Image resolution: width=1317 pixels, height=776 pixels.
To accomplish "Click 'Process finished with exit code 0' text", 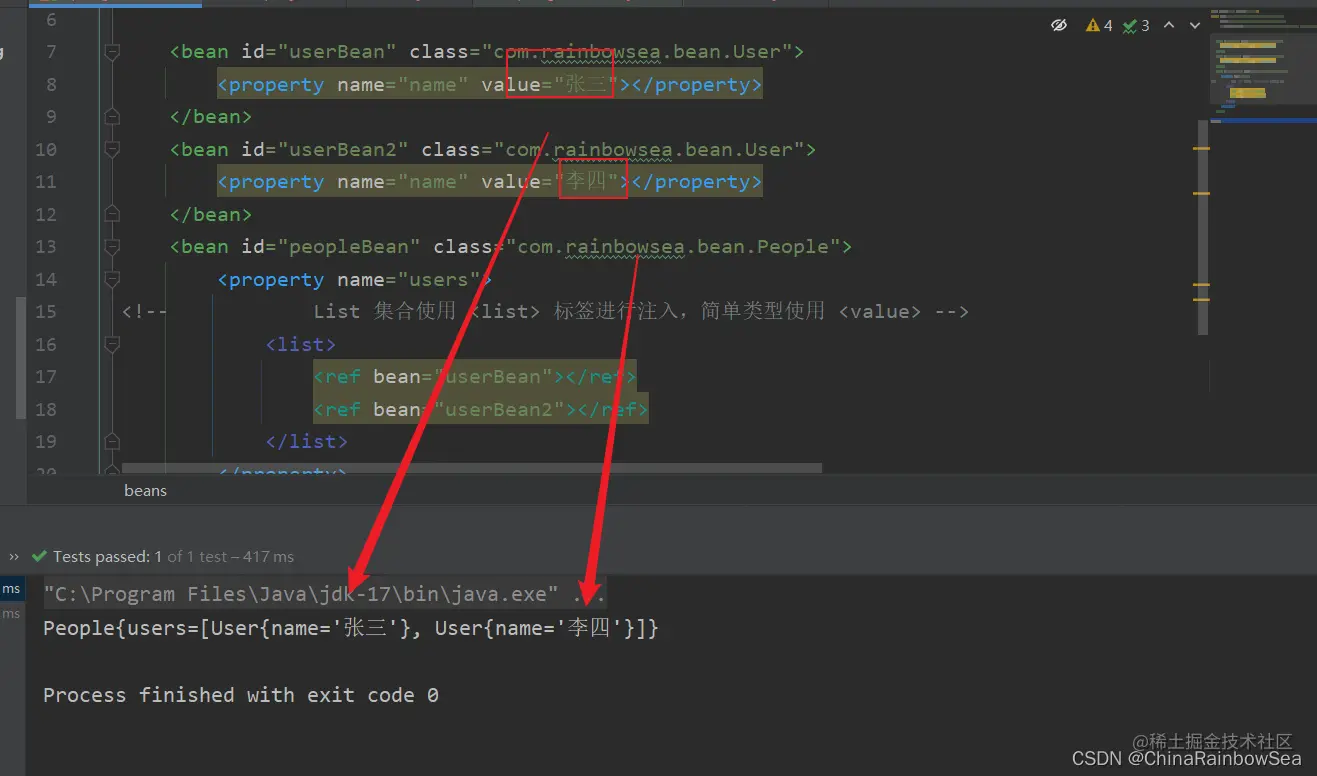I will [x=241, y=695].
